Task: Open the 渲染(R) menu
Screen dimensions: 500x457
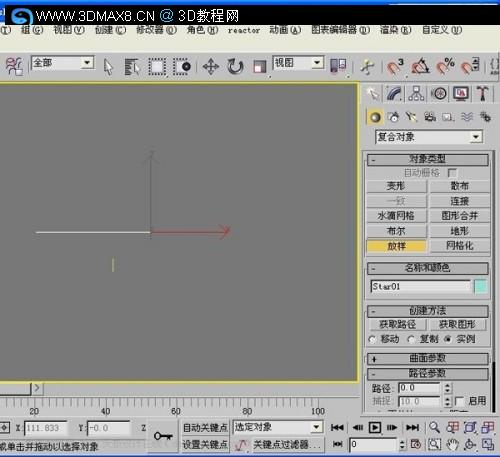Action: [x=396, y=30]
